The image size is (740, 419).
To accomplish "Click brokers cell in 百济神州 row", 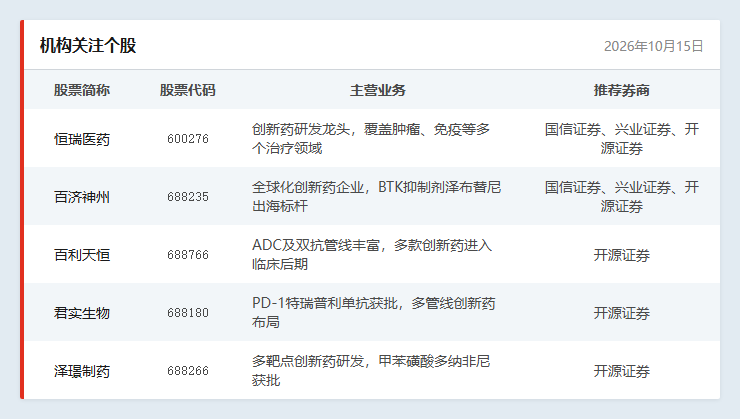I will point(622,197).
